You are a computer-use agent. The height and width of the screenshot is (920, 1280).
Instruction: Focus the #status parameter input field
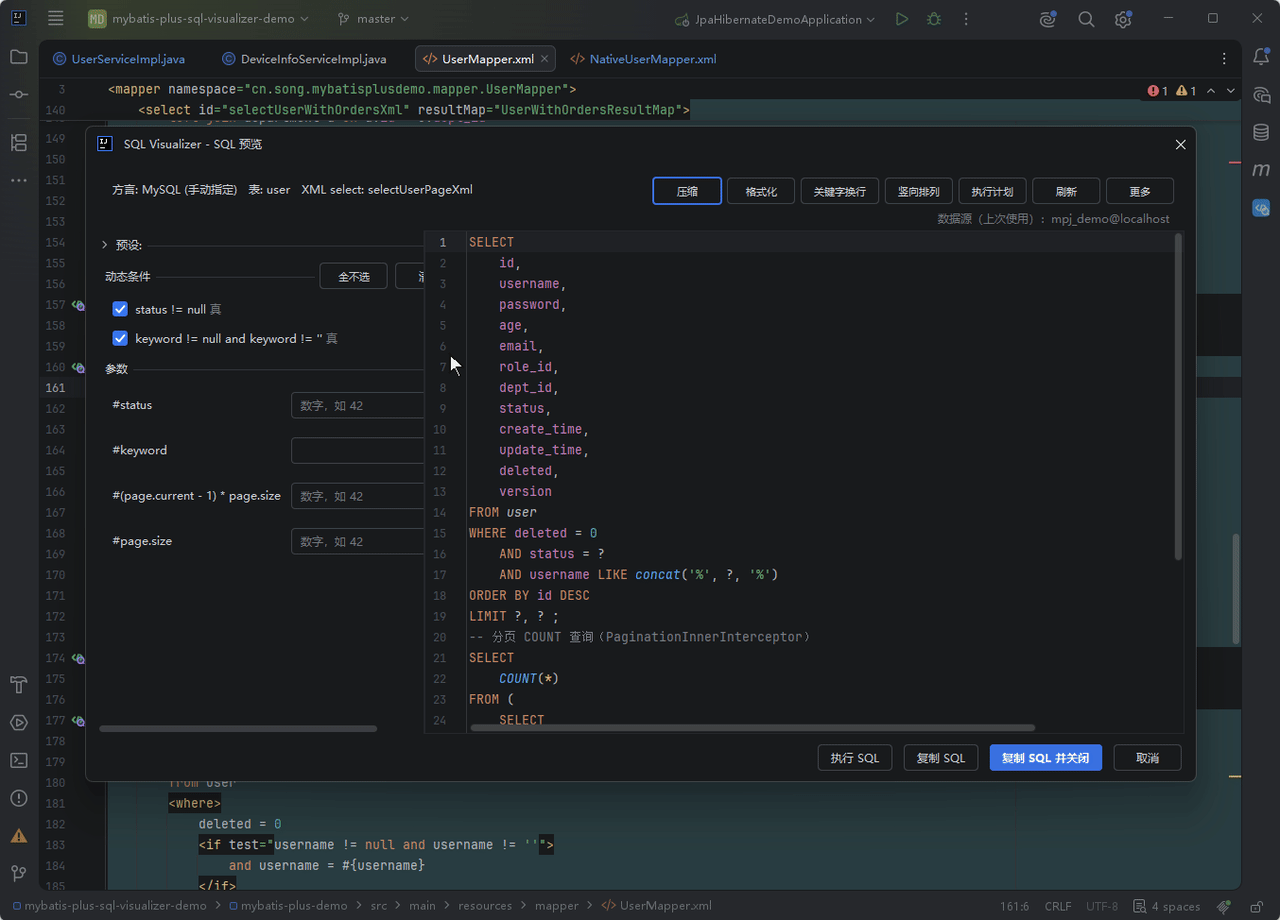pos(357,405)
